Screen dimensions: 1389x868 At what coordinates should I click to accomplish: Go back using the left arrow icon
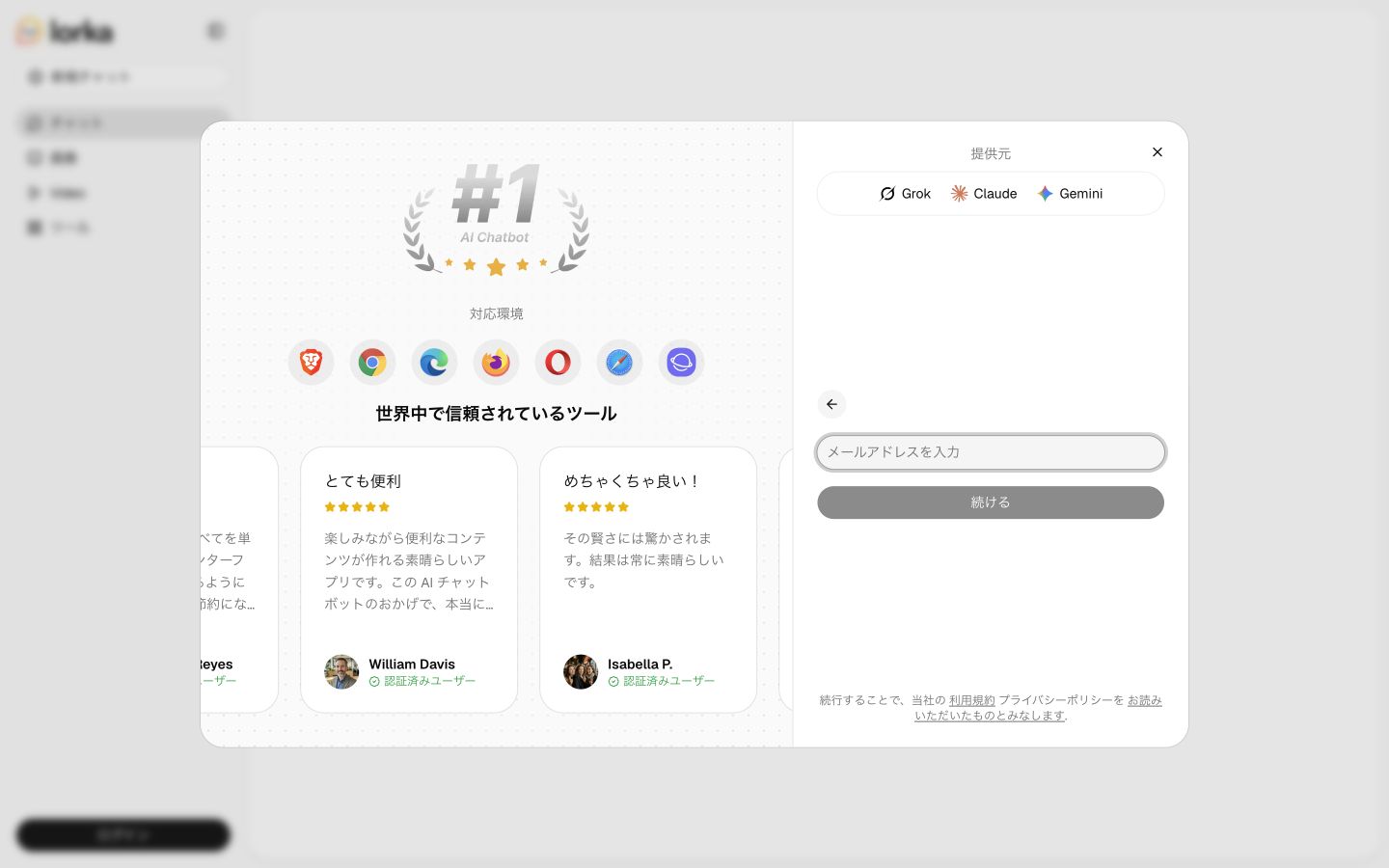pyautogui.click(x=831, y=404)
